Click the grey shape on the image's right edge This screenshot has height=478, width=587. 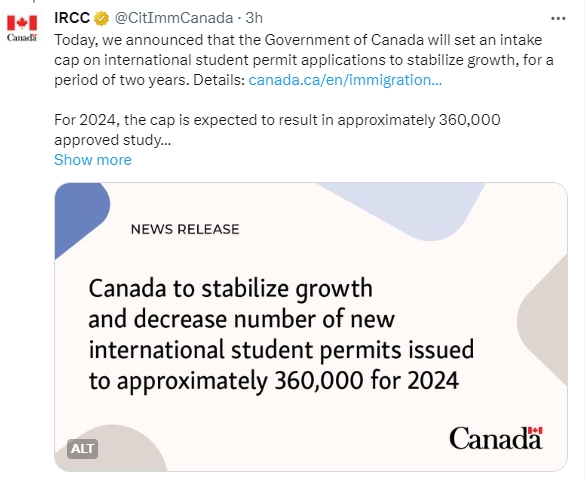[x=547, y=322]
